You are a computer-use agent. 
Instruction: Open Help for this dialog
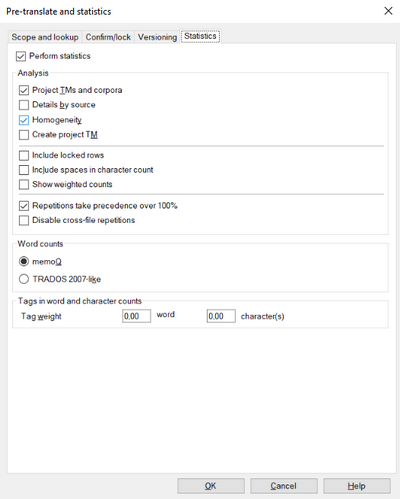coord(357,486)
